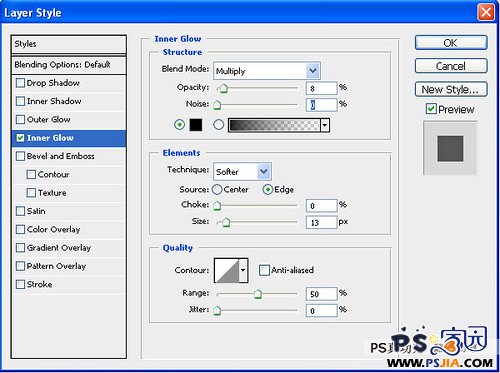
Task: Click the Choke slider handle
Action: (x=217, y=206)
